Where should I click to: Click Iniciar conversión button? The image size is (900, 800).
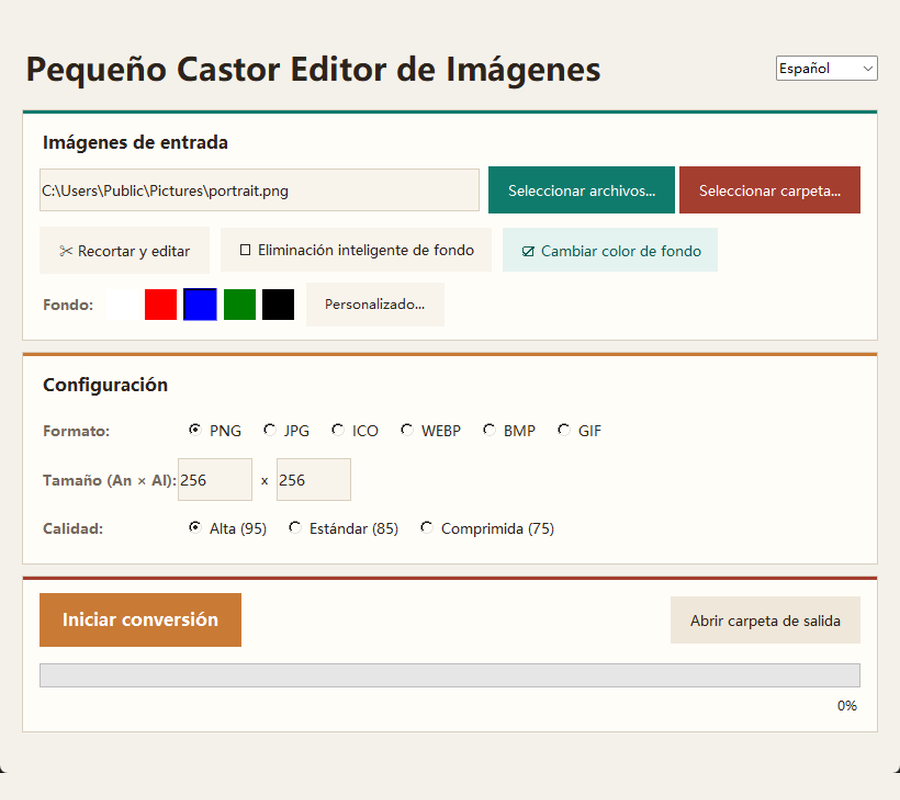(140, 620)
